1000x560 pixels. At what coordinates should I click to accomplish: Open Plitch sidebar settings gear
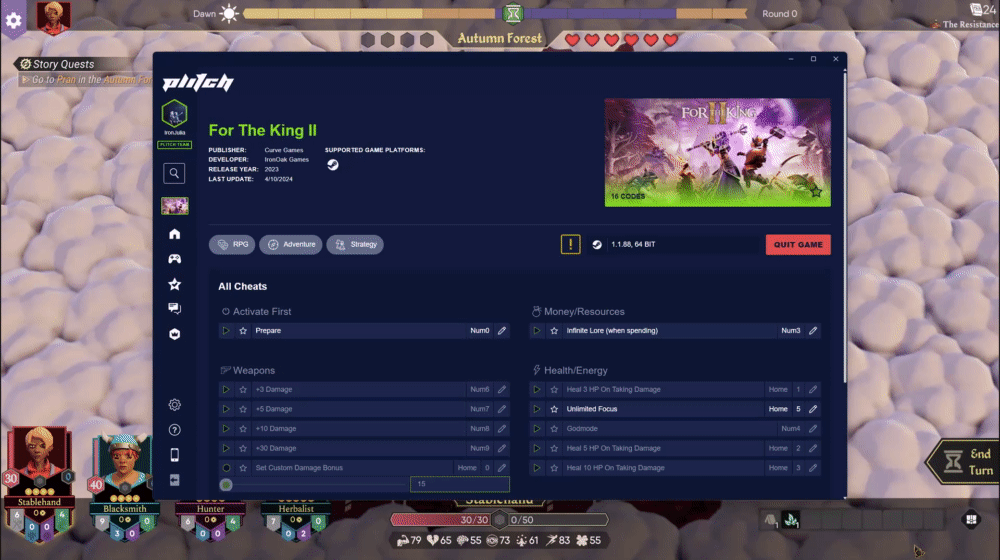coord(174,404)
